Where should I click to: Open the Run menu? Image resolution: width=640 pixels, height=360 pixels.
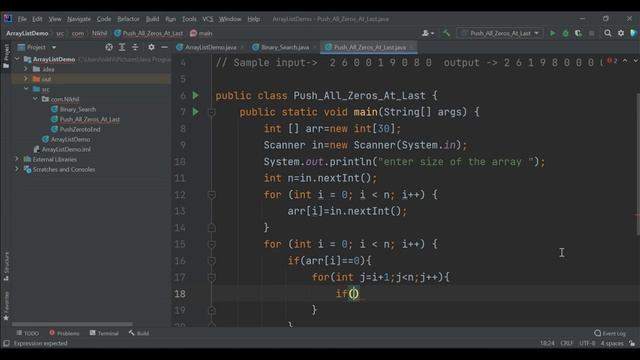coord(171,19)
